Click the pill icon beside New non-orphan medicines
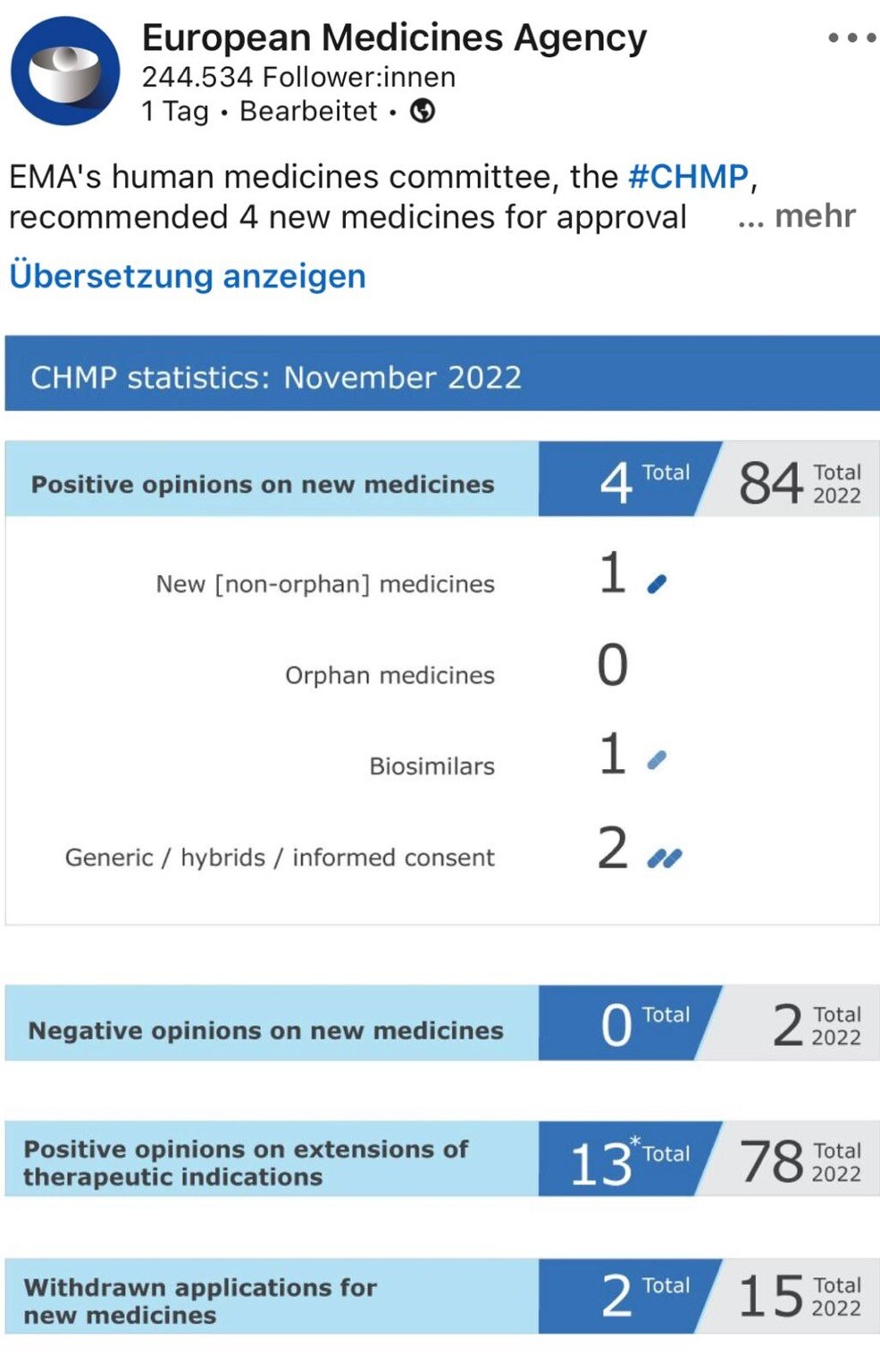 [x=657, y=584]
